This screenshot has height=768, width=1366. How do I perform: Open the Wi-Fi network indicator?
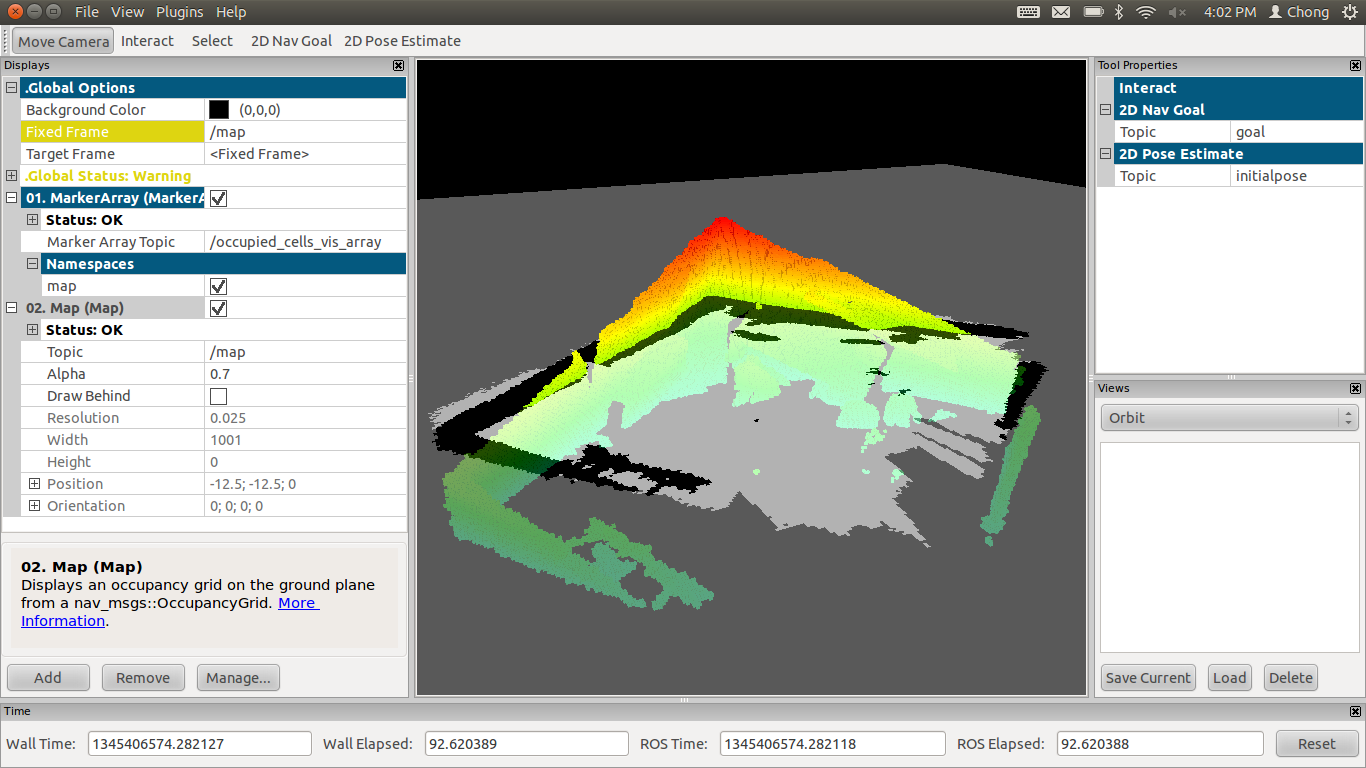(x=1146, y=12)
